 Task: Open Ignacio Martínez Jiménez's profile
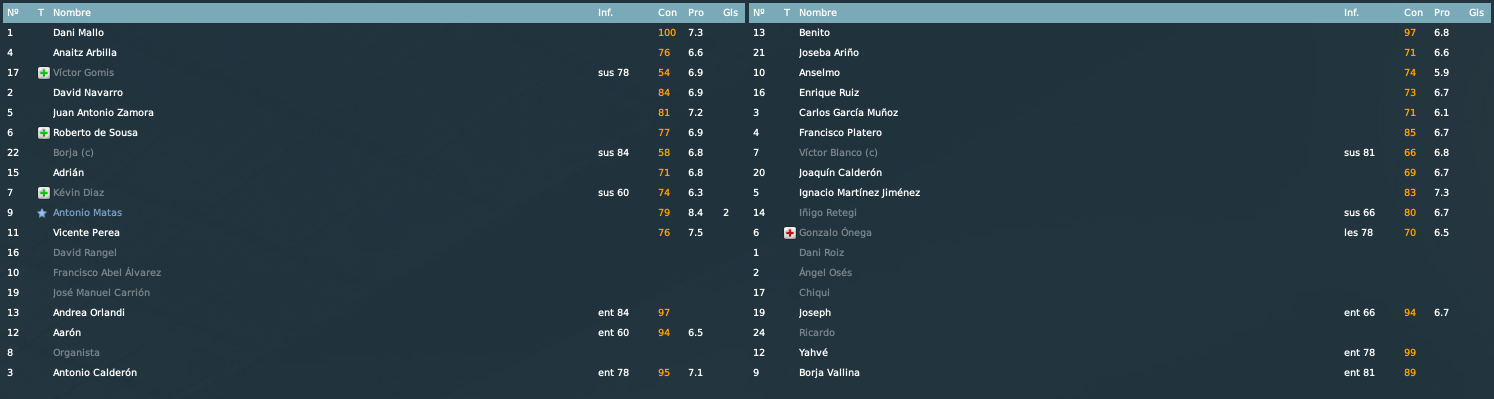coord(859,193)
